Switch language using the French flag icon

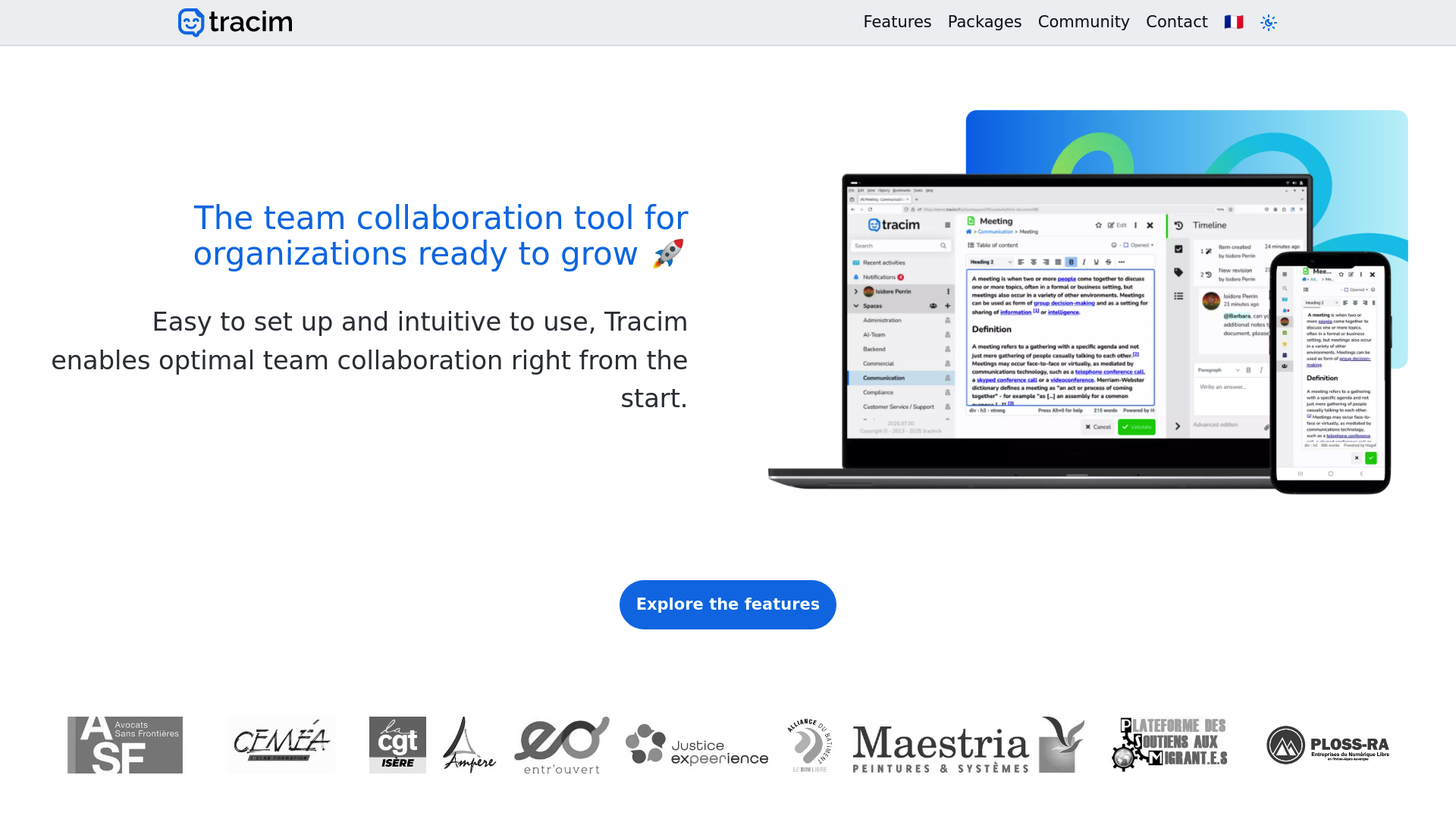tap(1234, 22)
